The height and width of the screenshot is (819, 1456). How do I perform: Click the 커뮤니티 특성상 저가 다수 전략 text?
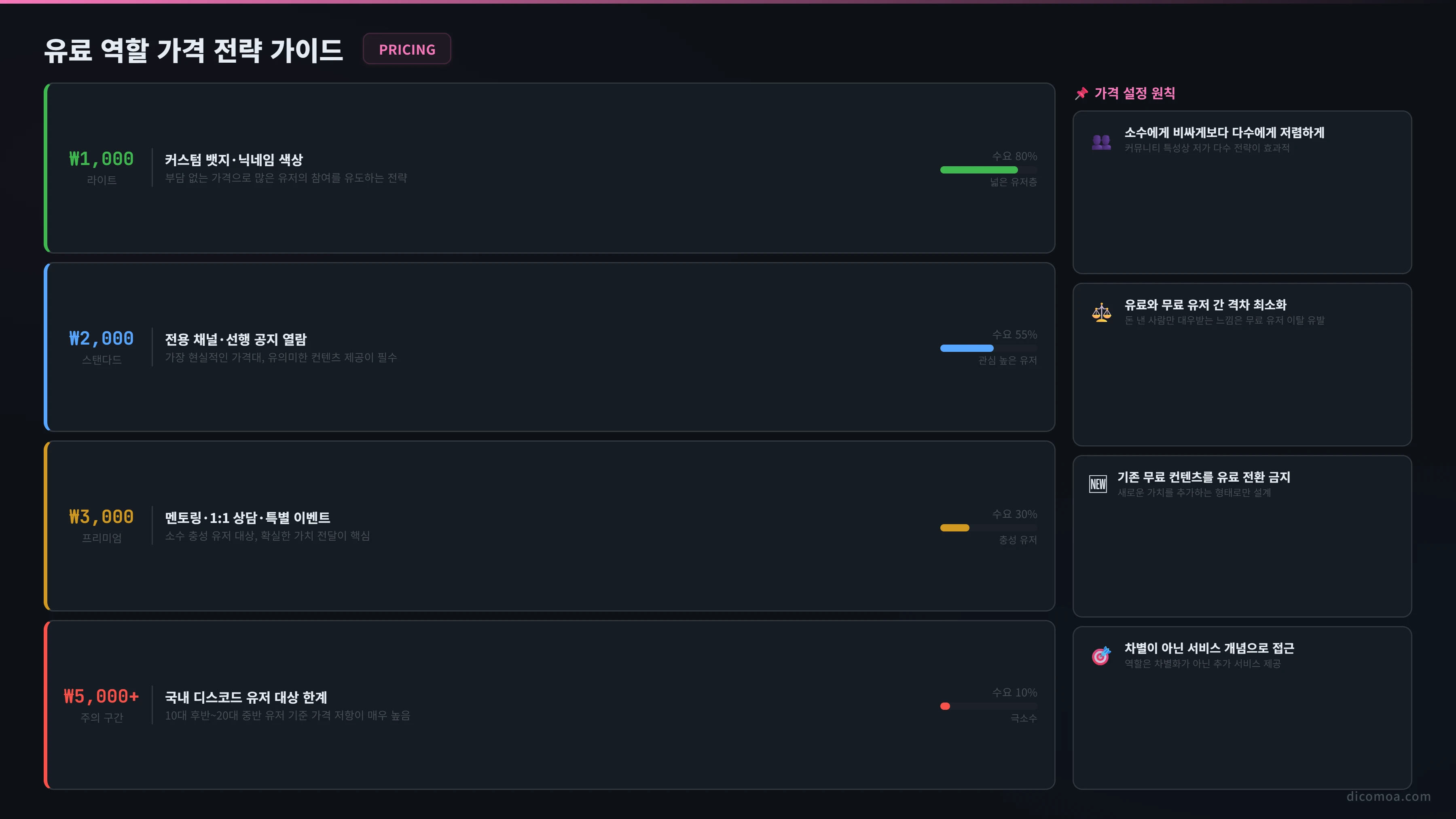1207,148
